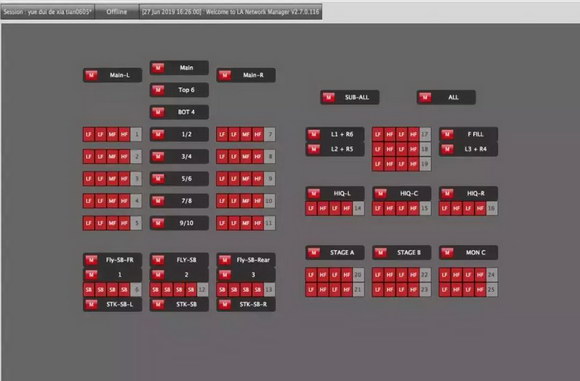The image size is (580, 381).
Task: Toggle the mute button on Main-L group
Action: [x=91, y=75]
